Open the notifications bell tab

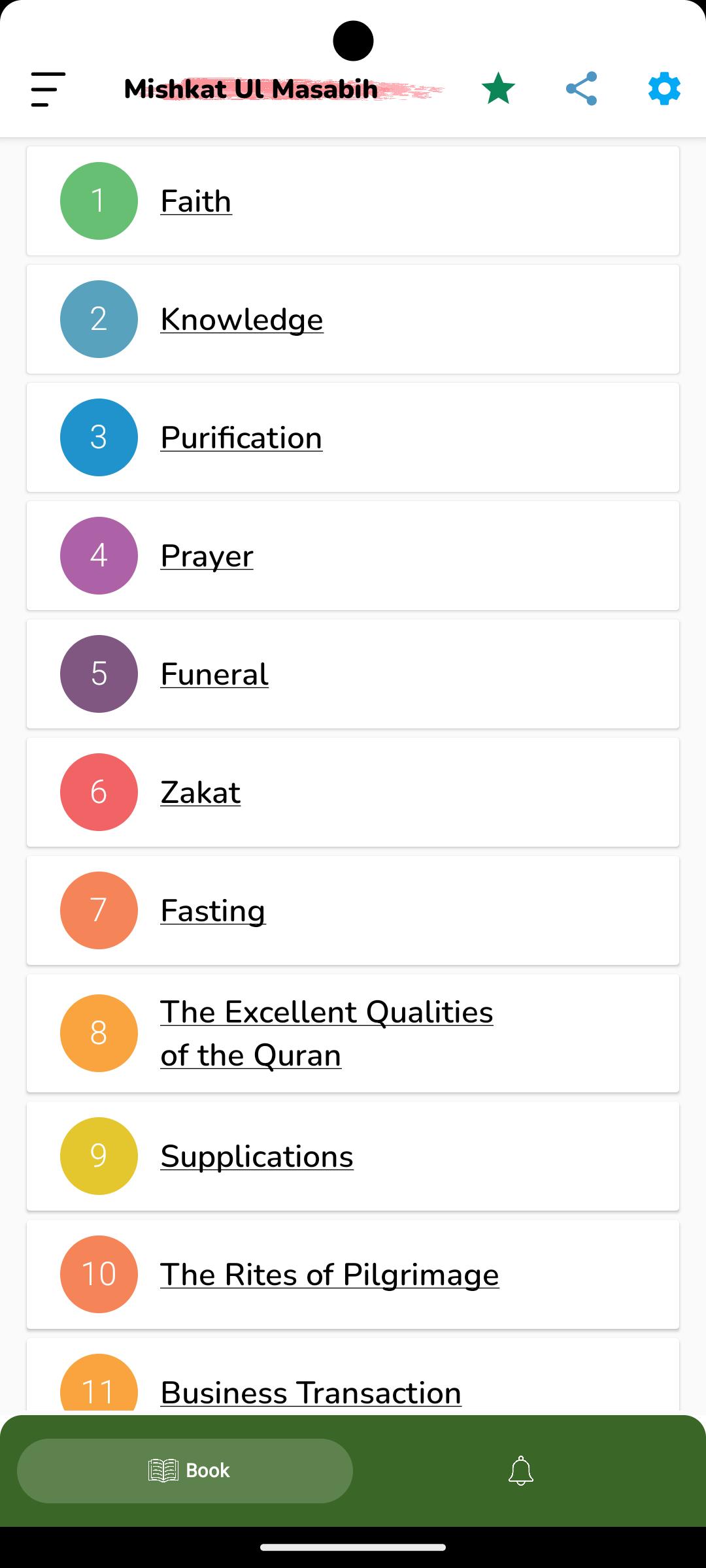(521, 1471)
